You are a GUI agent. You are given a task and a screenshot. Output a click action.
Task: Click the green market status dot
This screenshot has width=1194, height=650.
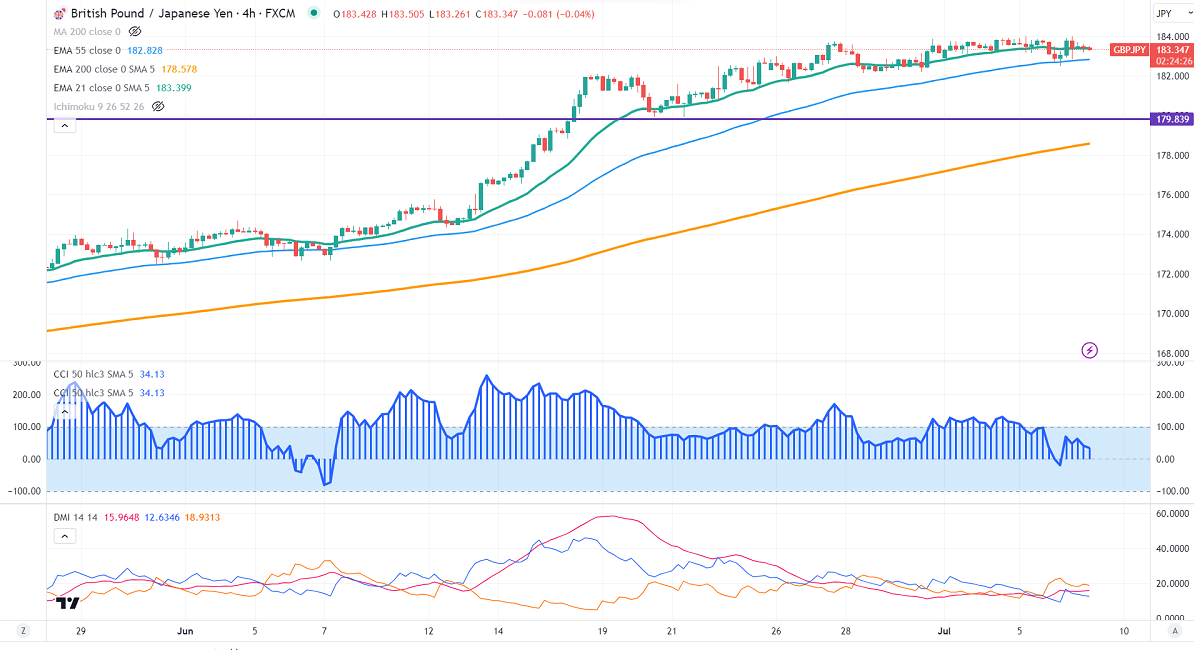[x=314, y=13]
